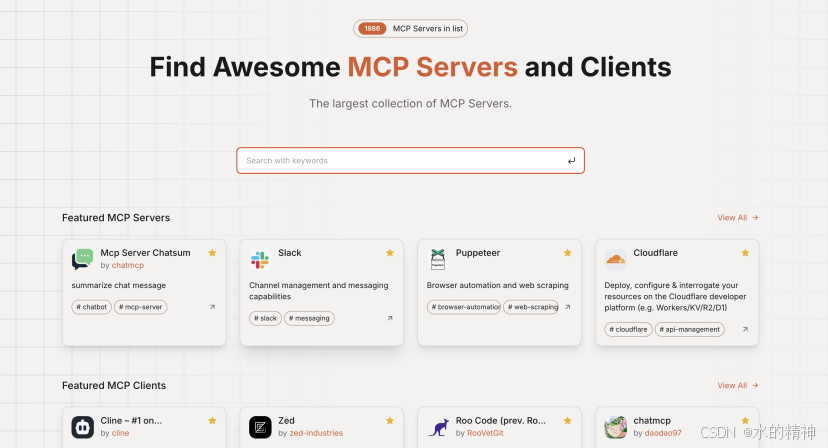Viewport: 828px width, 448px height.
Task: Open external link arrow on Chatsum card
Action: pyautogui.click(x=212, y=307)
